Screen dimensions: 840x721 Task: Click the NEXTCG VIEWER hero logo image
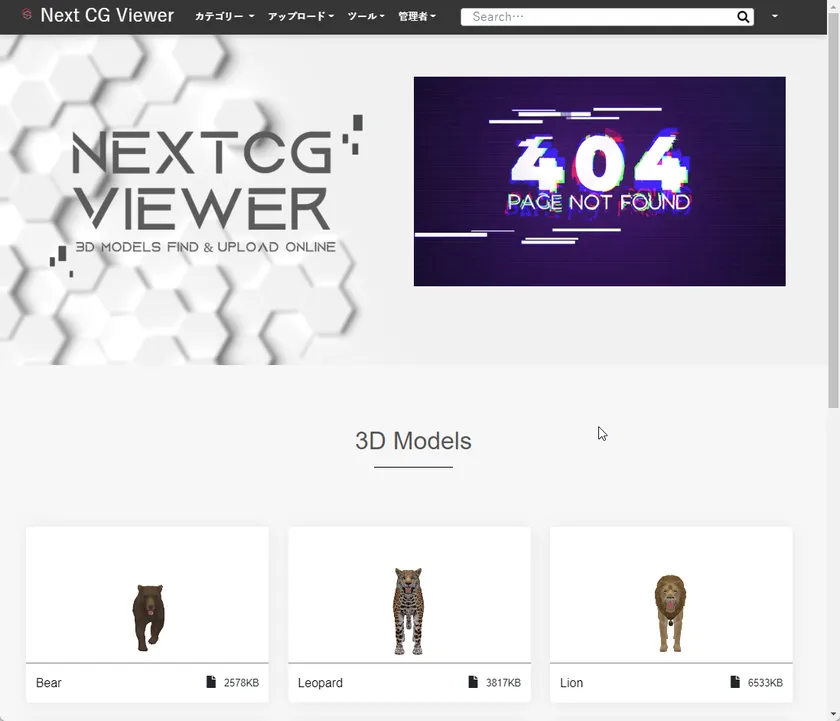(x=206, y=196)
